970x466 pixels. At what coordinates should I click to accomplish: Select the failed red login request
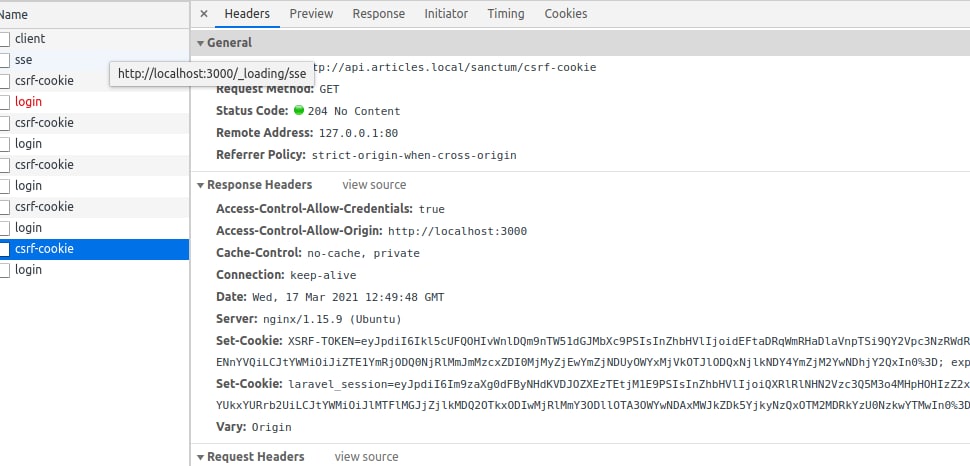(x=28, y=102)
